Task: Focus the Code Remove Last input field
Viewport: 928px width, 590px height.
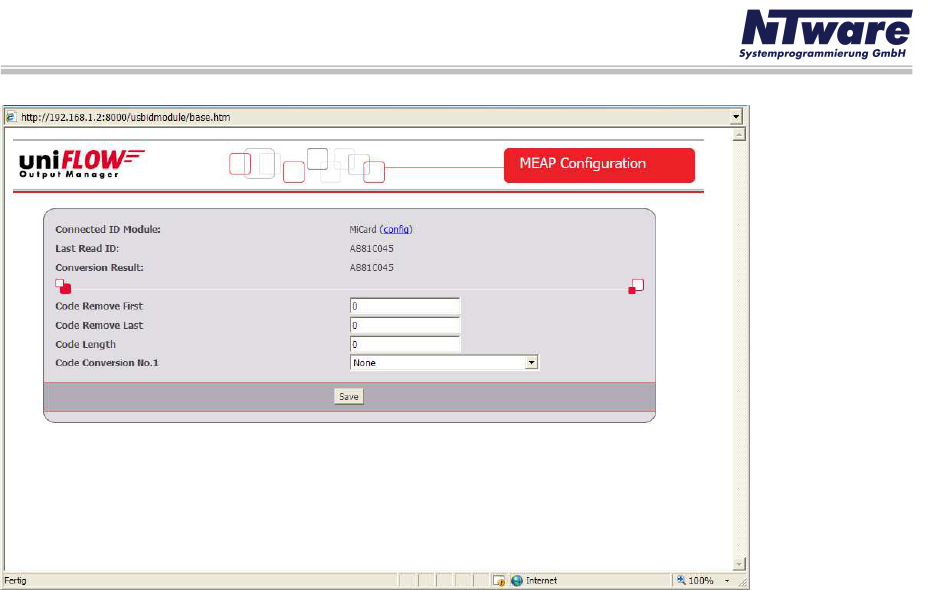Action: (405, 325)
